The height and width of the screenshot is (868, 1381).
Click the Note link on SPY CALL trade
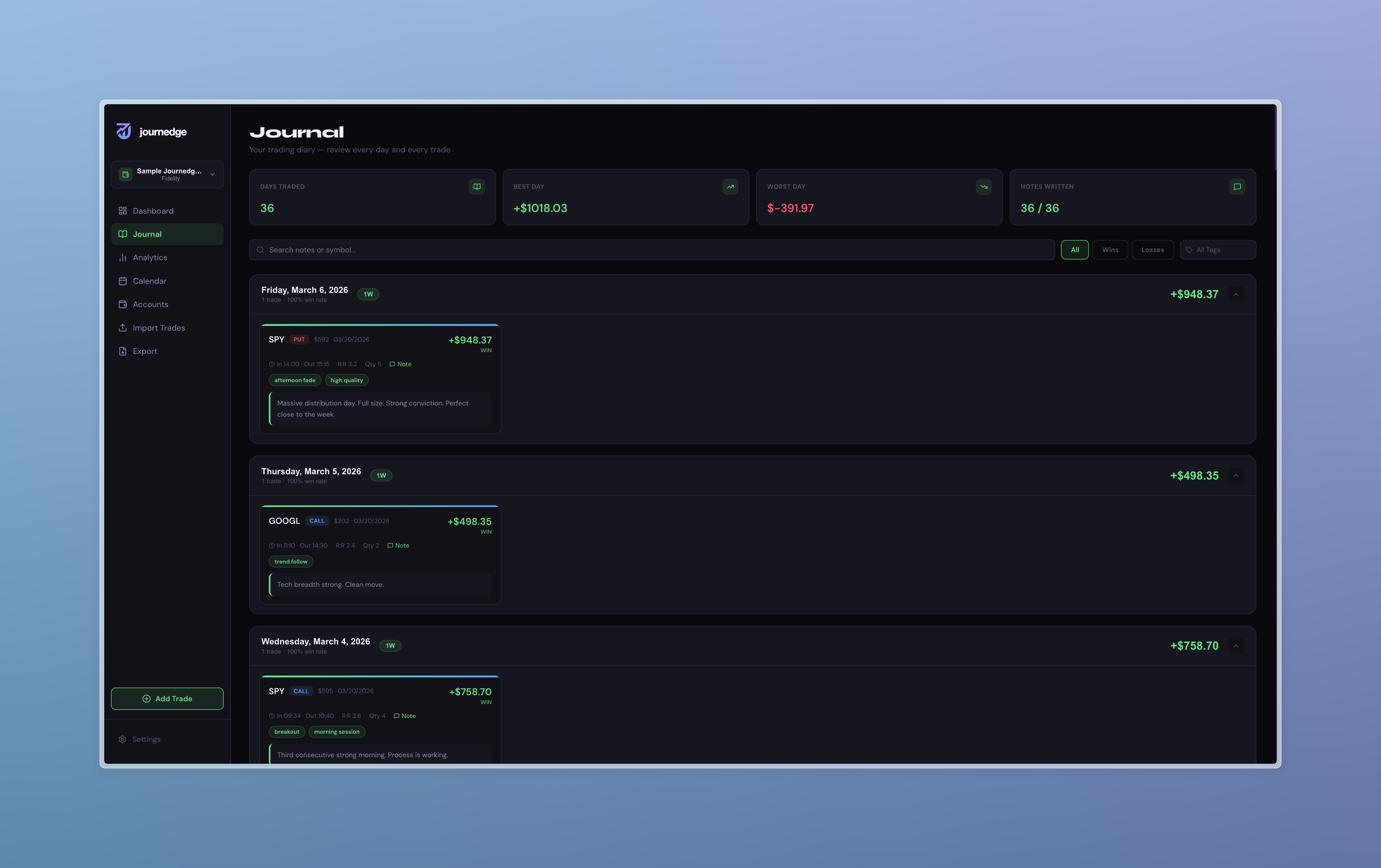[x=404, y=716]
